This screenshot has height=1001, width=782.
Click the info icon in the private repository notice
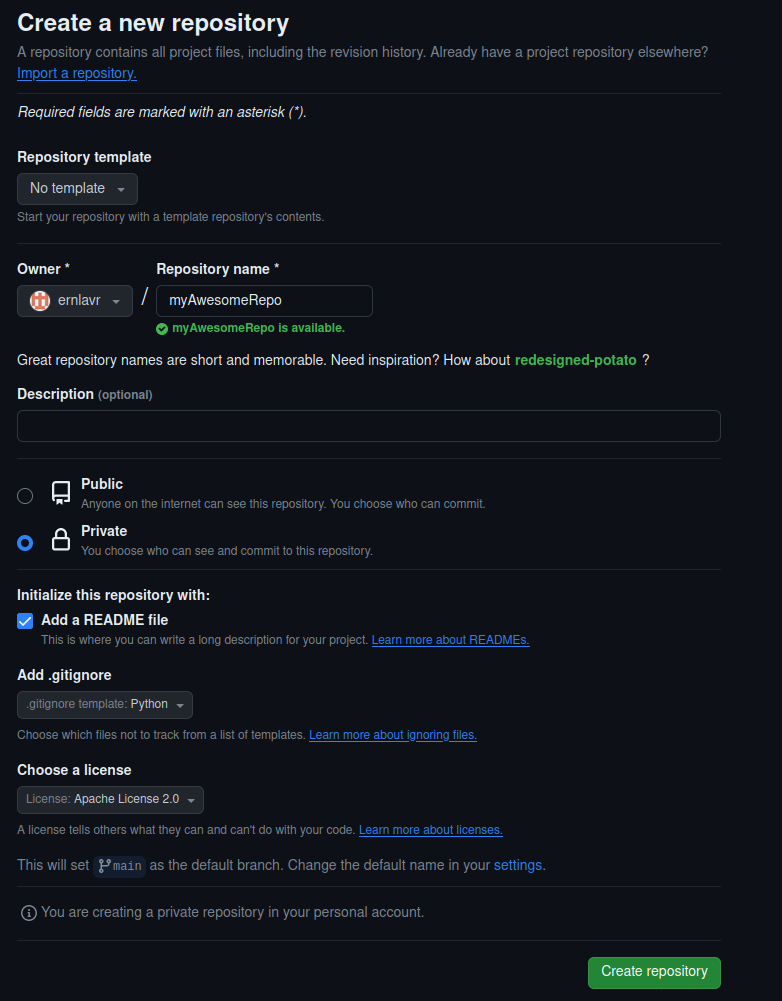coord(28,912)
